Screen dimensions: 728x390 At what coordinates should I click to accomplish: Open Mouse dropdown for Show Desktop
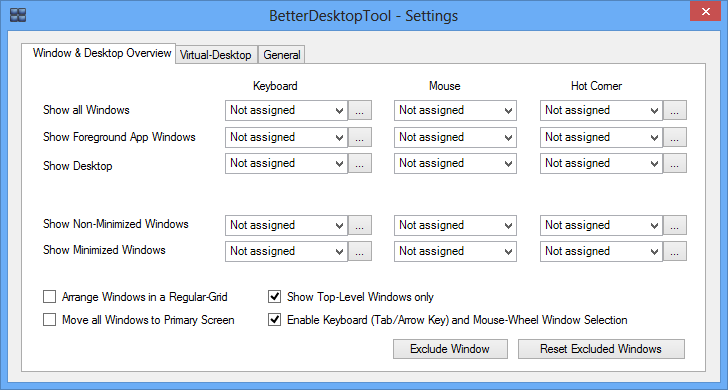point(455,163)
